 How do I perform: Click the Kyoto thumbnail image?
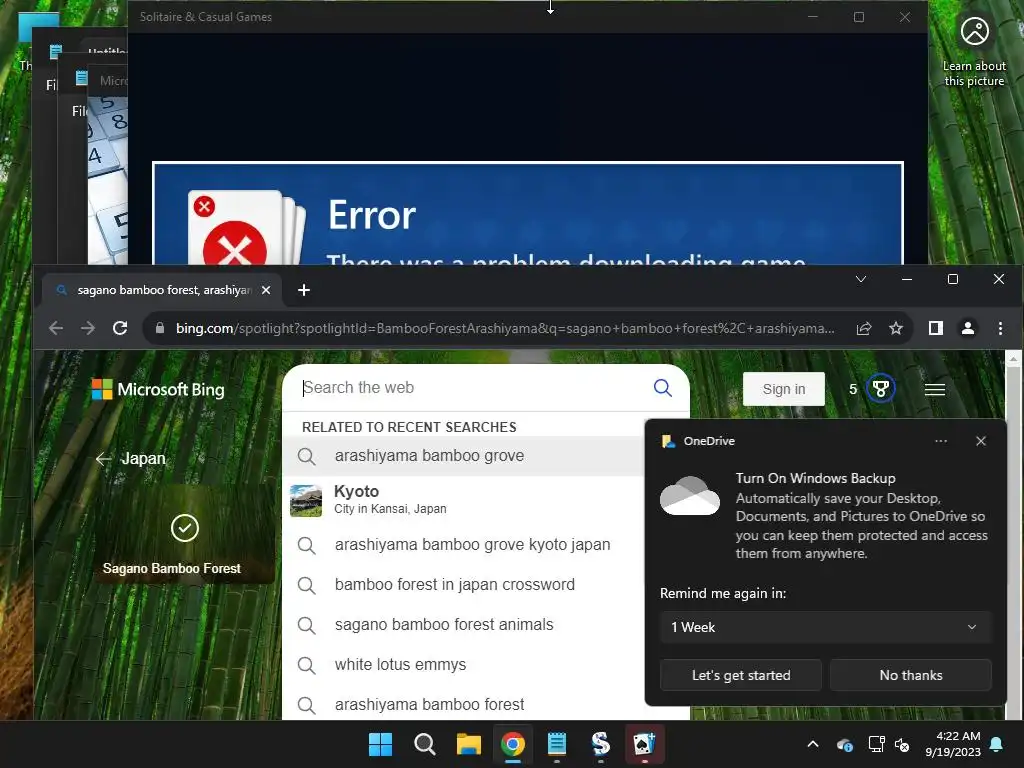306,500
